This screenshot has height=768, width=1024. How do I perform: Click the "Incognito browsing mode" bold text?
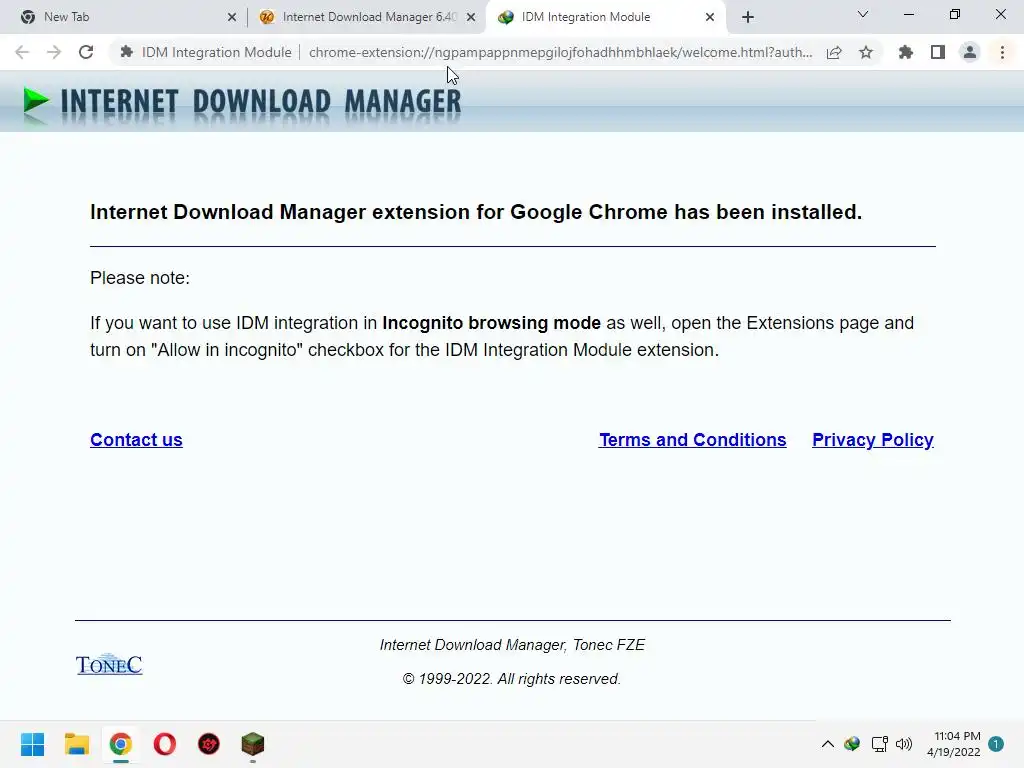point(491,323)
